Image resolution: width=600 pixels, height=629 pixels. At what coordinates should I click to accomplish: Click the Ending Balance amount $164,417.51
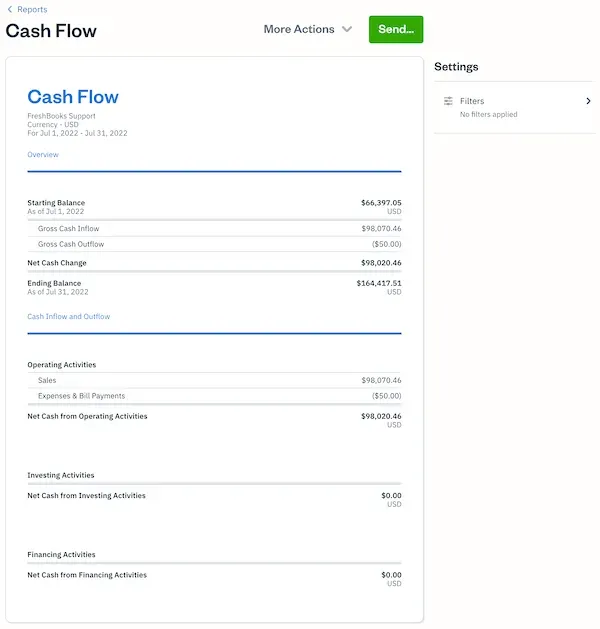[379, 283]
